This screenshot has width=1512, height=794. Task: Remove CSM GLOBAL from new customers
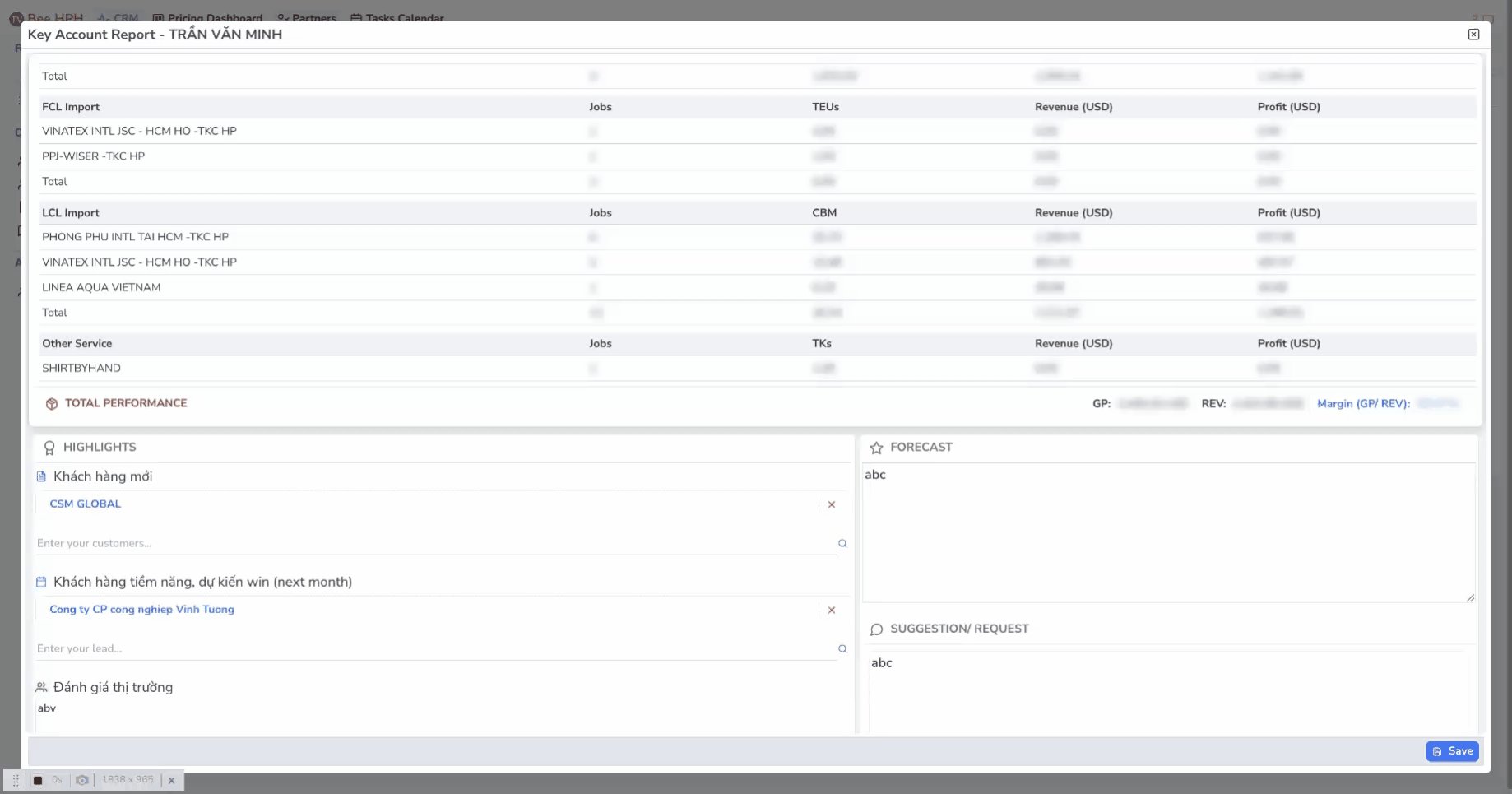832,504
